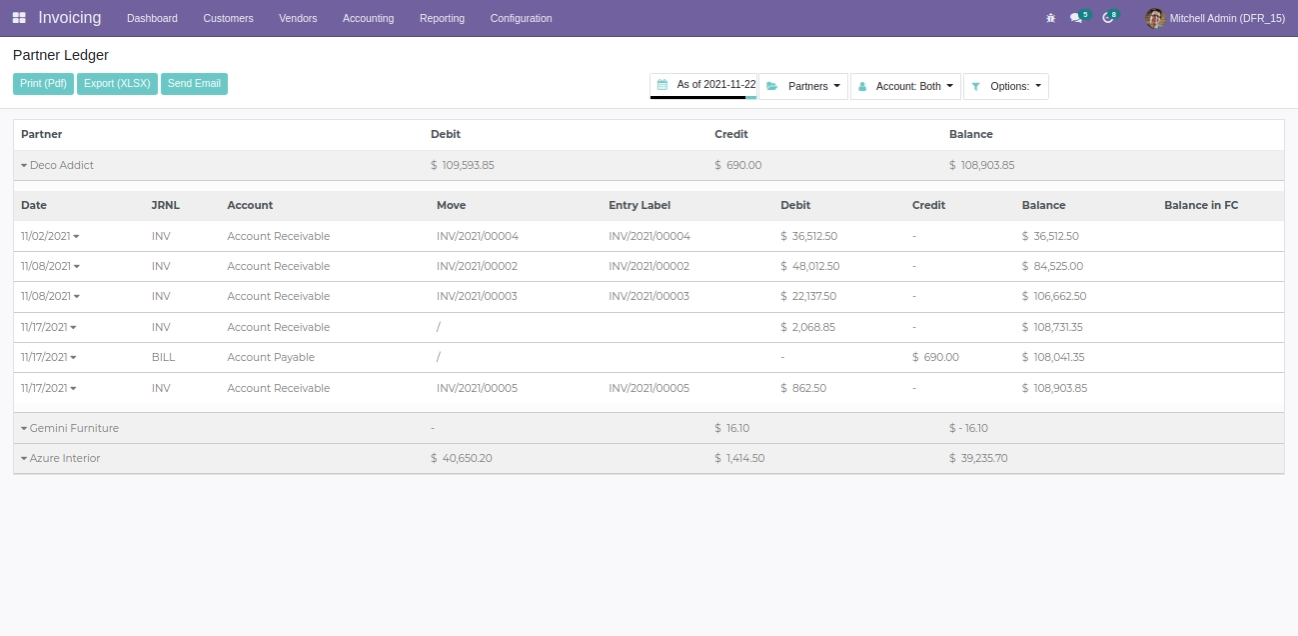
Task: Open the Reporting menu
Action: click(442, 18)
